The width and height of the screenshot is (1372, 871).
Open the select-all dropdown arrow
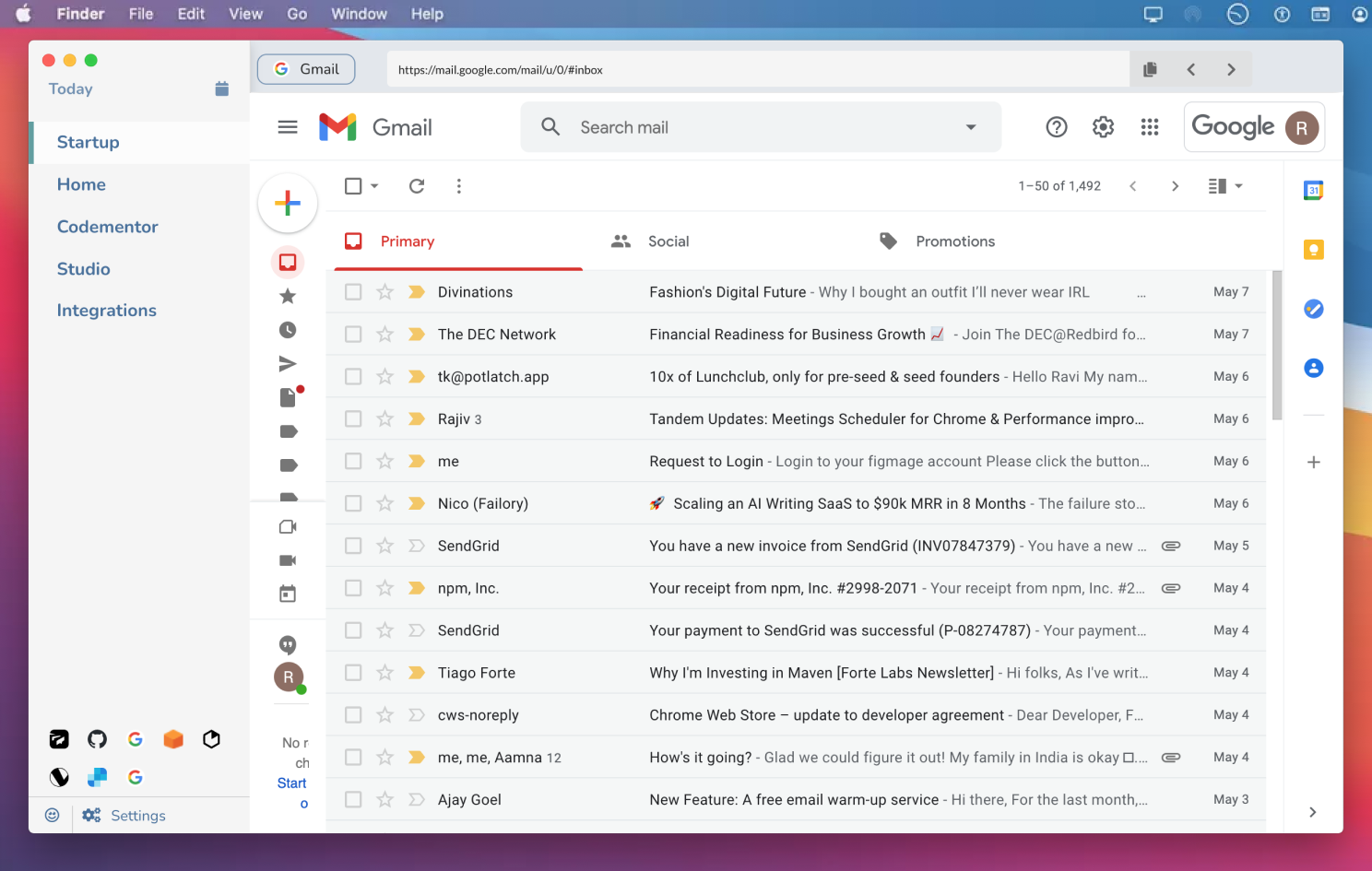click(374, 186)
